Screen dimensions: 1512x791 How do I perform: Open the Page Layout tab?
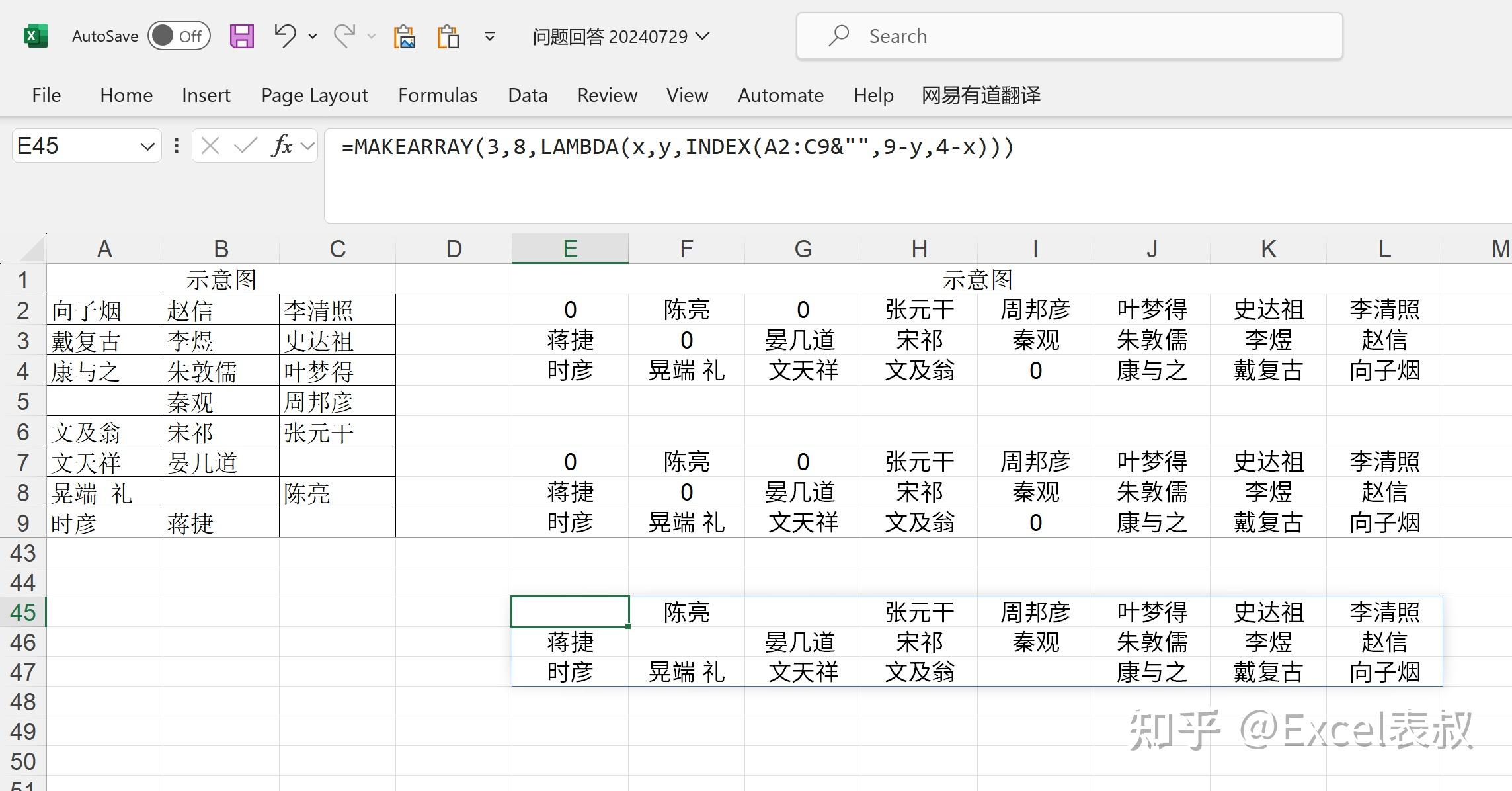[x=315, y=95]
